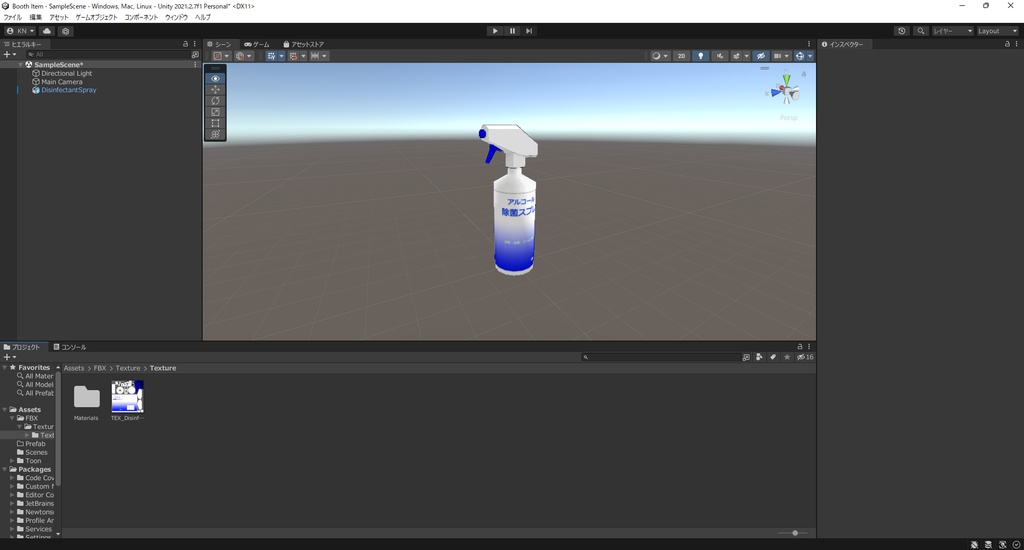The width and height of the screenshot is (1024, 550).
Task: Open the Layout dropdown
Action: (x=997, y=31)
